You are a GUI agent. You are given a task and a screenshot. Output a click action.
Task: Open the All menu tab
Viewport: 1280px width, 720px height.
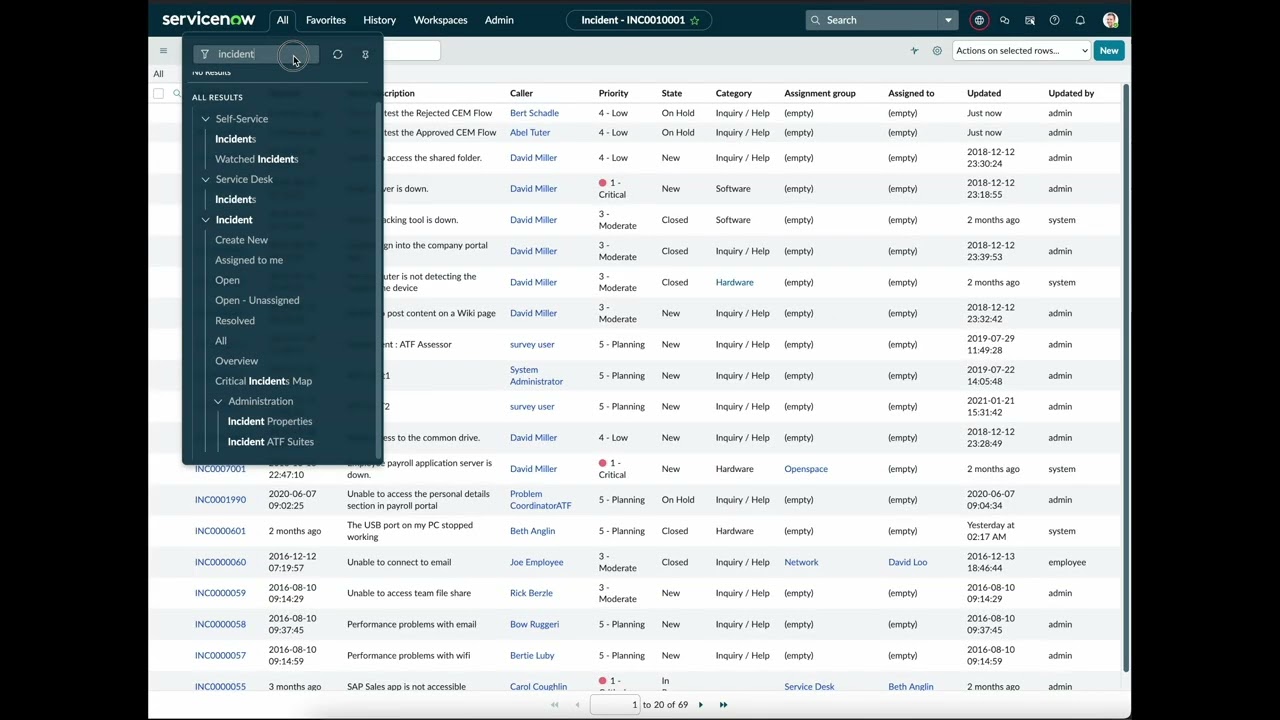point(283,20)
